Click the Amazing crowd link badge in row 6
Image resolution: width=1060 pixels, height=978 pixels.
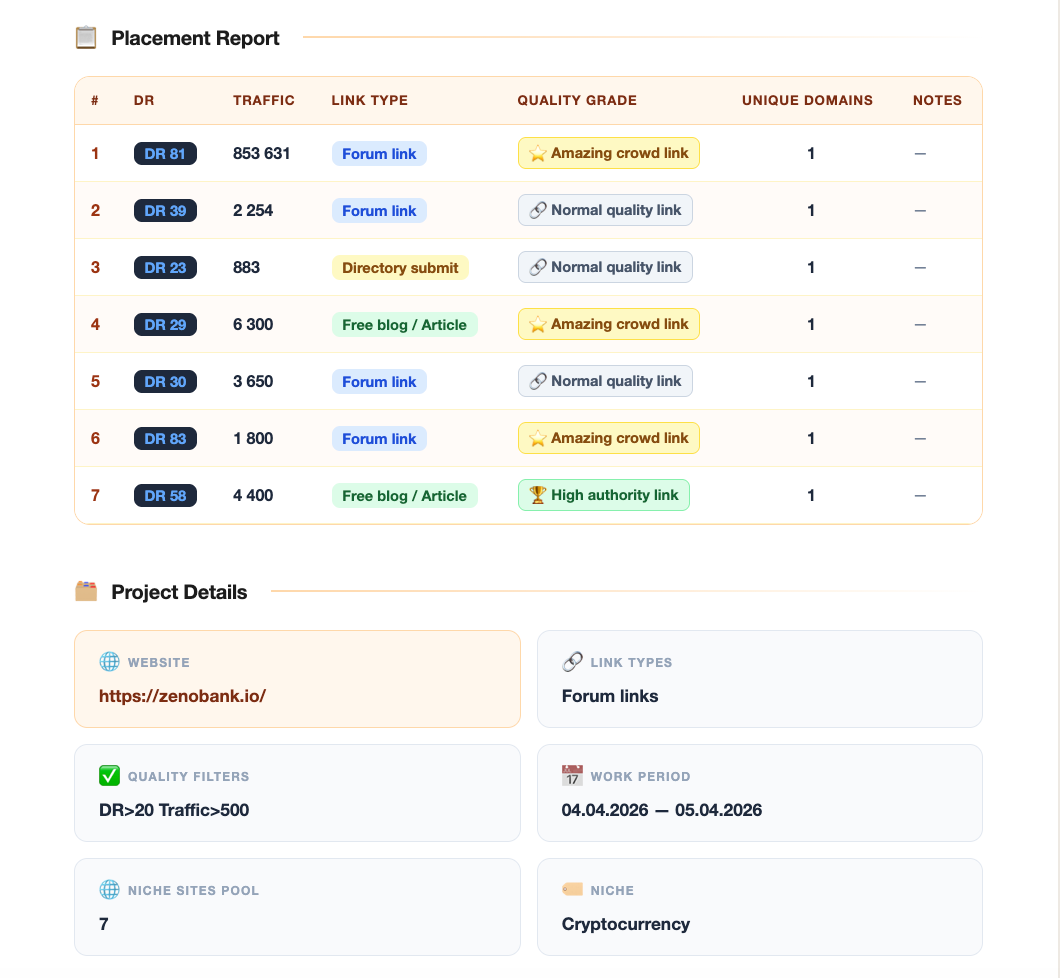(x=608, y=438)
